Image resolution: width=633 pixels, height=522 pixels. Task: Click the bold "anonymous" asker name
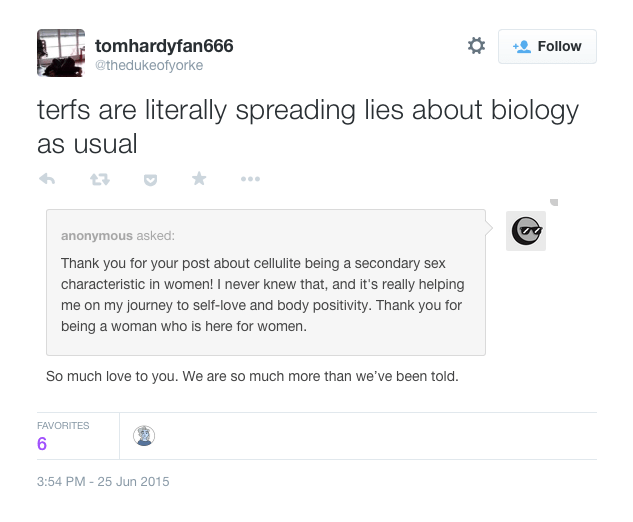[96, 236]
